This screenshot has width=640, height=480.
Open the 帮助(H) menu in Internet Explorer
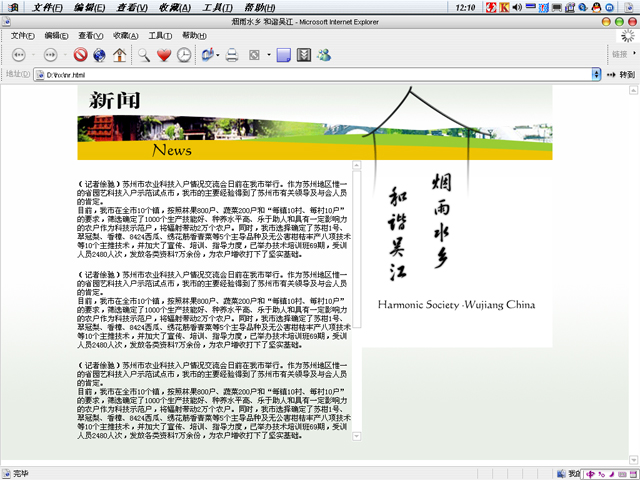(x=194, y=36)
